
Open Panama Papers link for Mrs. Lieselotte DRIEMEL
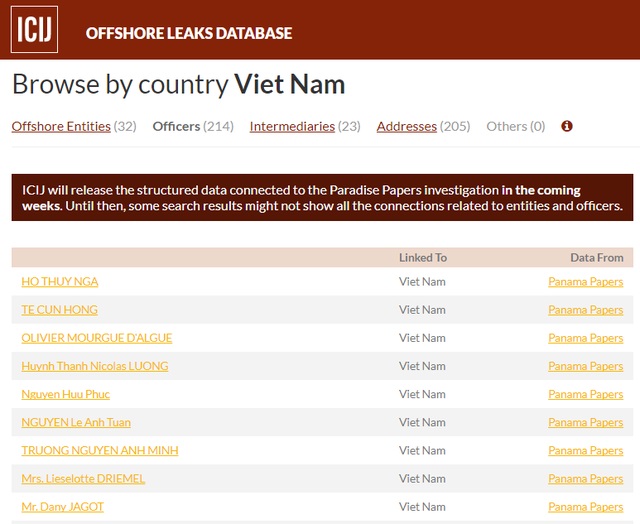[586, 479]
